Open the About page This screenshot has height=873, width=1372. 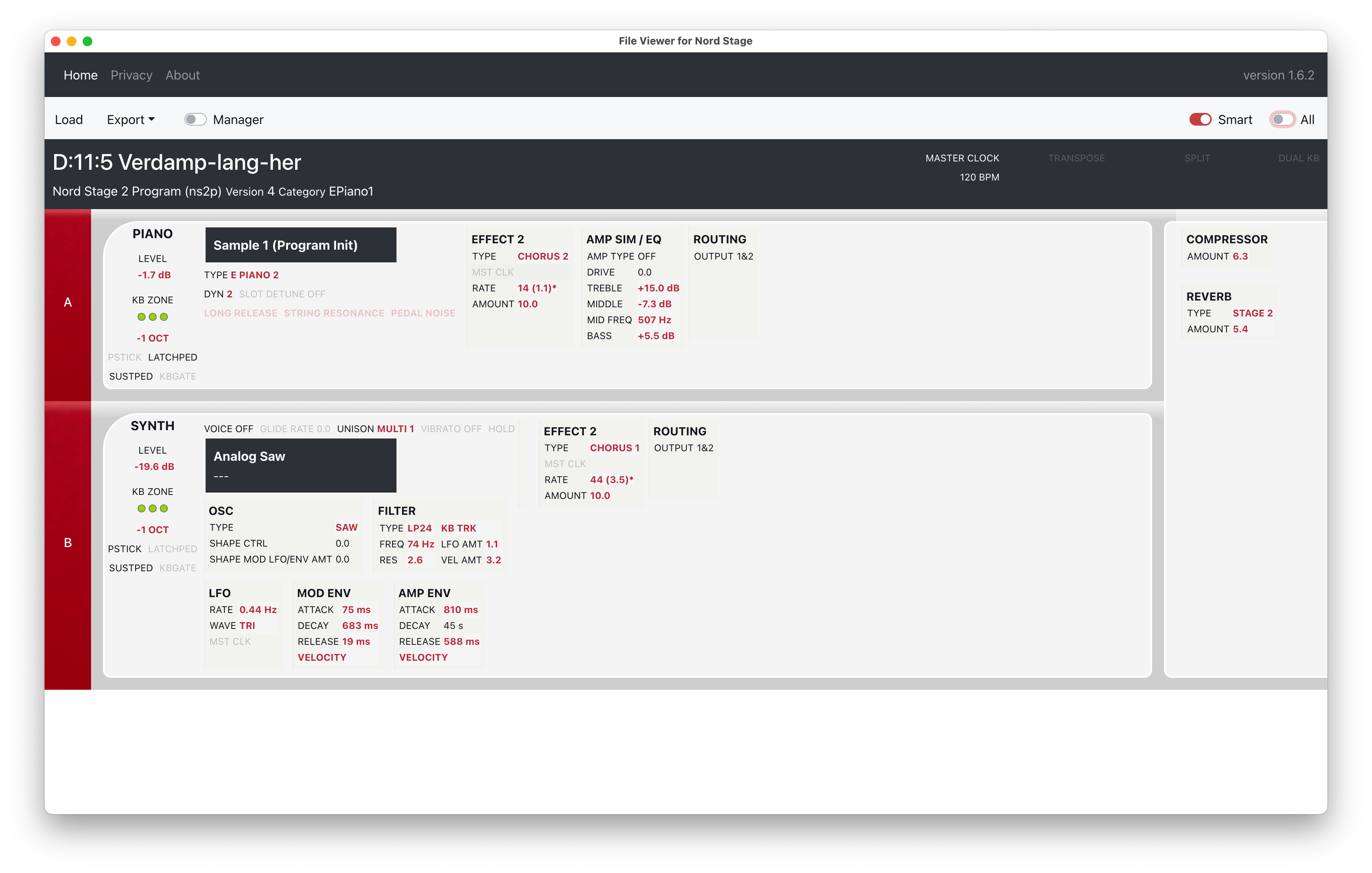click(x=182, y=75)
